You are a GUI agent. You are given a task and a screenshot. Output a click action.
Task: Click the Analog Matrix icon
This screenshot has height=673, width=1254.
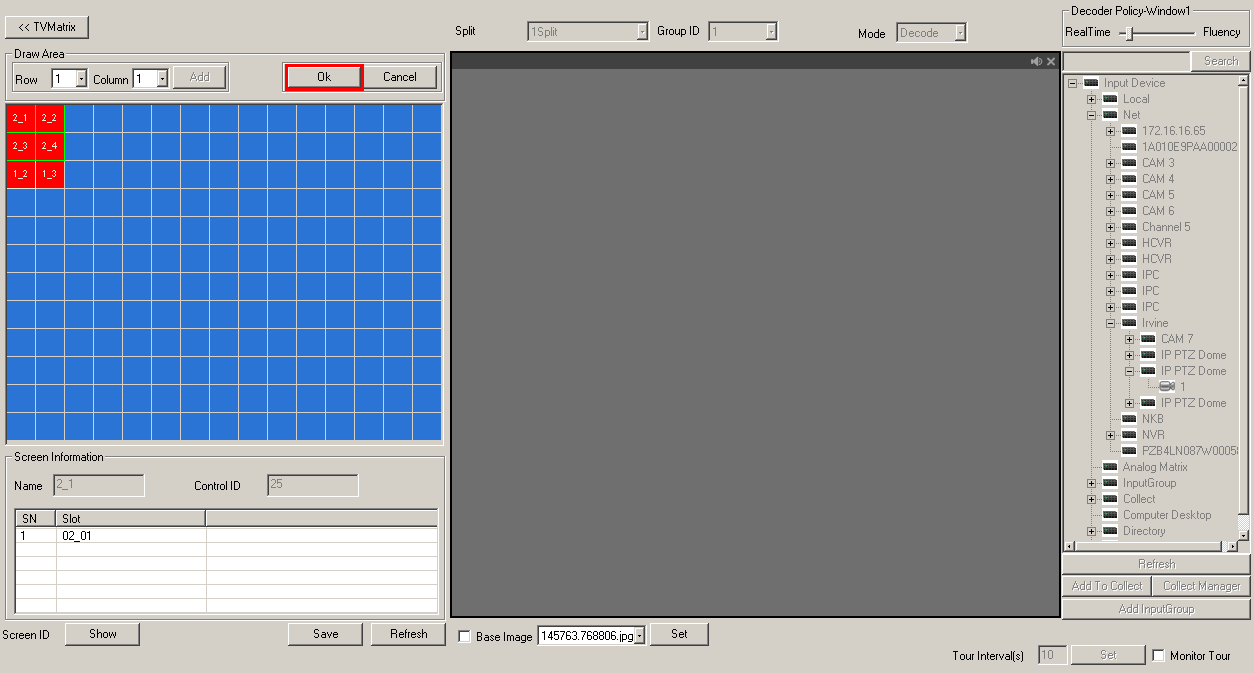click(1110, 467)
